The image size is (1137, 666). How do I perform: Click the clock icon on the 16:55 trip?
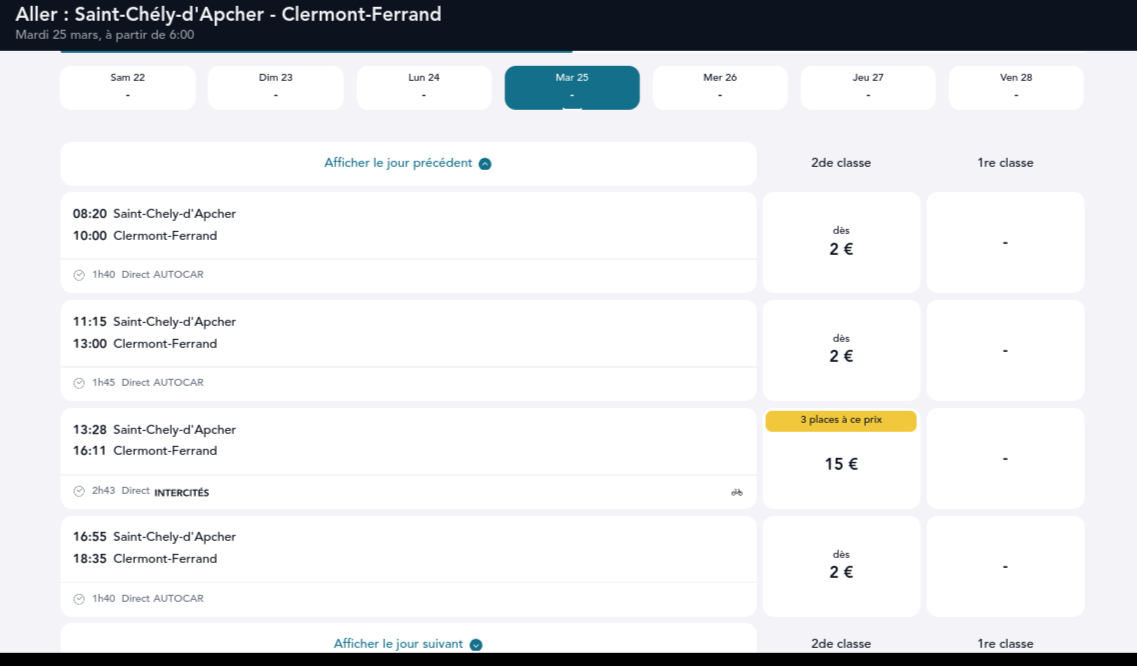(x=79, y=599)
